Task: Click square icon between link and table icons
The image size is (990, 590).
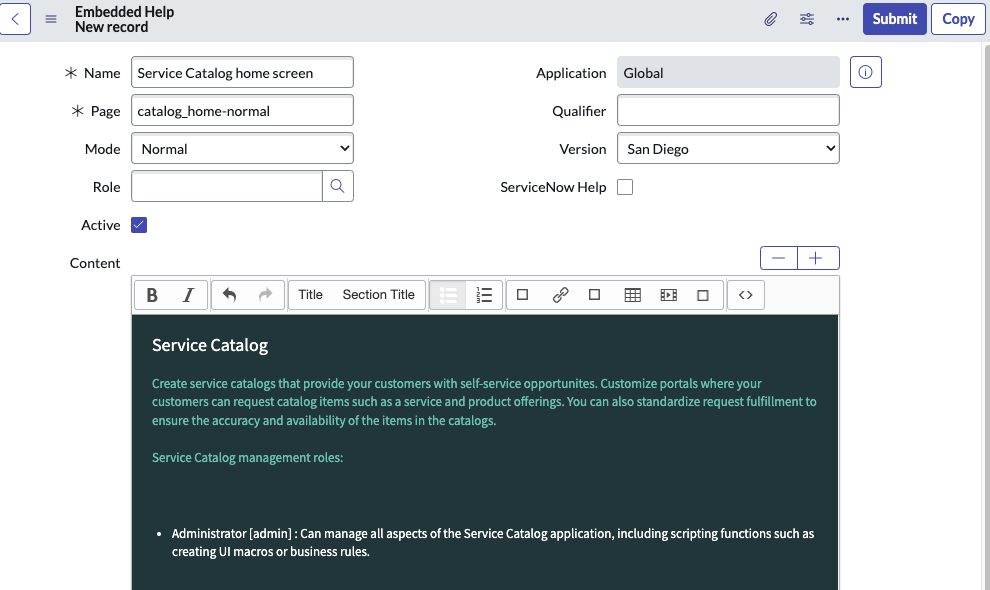Action: click(594, 295)
